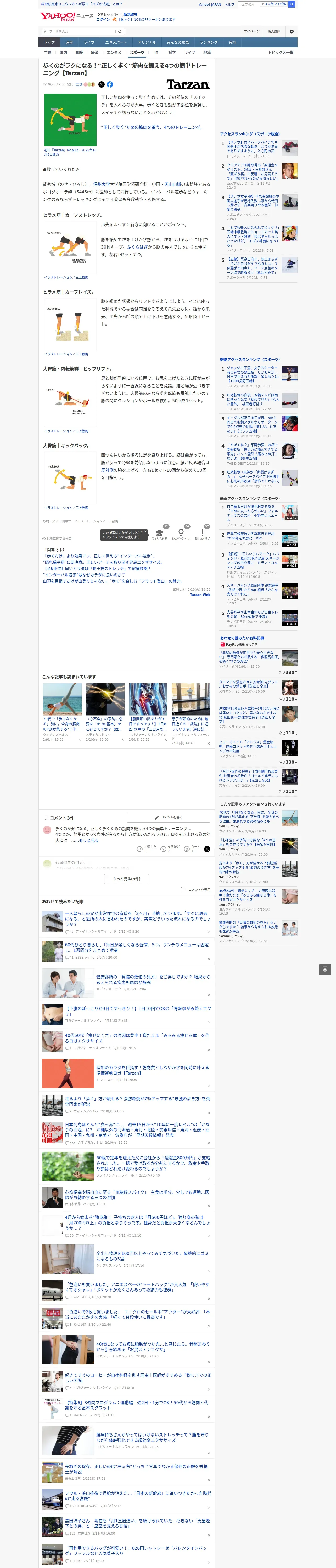Open the みんなの意見 tab

[x=177, y=42]
